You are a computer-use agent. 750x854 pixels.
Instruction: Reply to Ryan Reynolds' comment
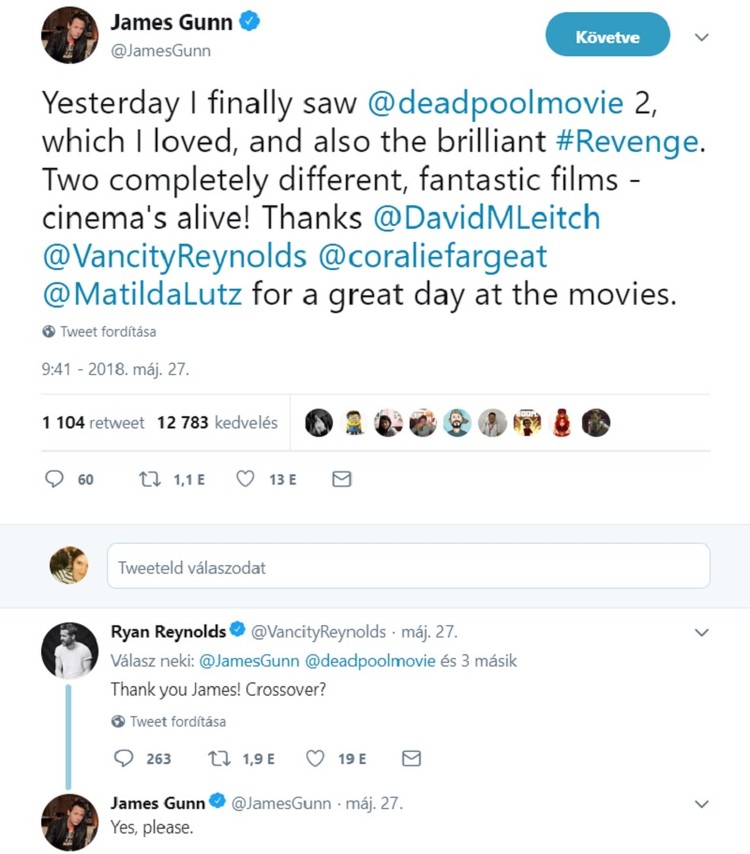(x=123, y=758)
